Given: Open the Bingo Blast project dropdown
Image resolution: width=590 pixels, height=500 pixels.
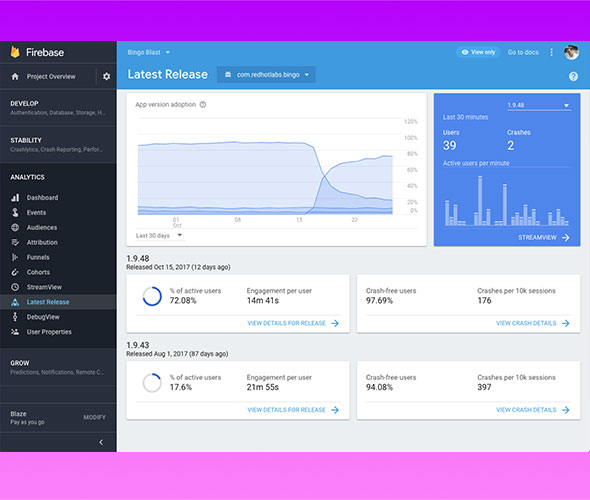Looking at the screenshot, I should point(148,52).
